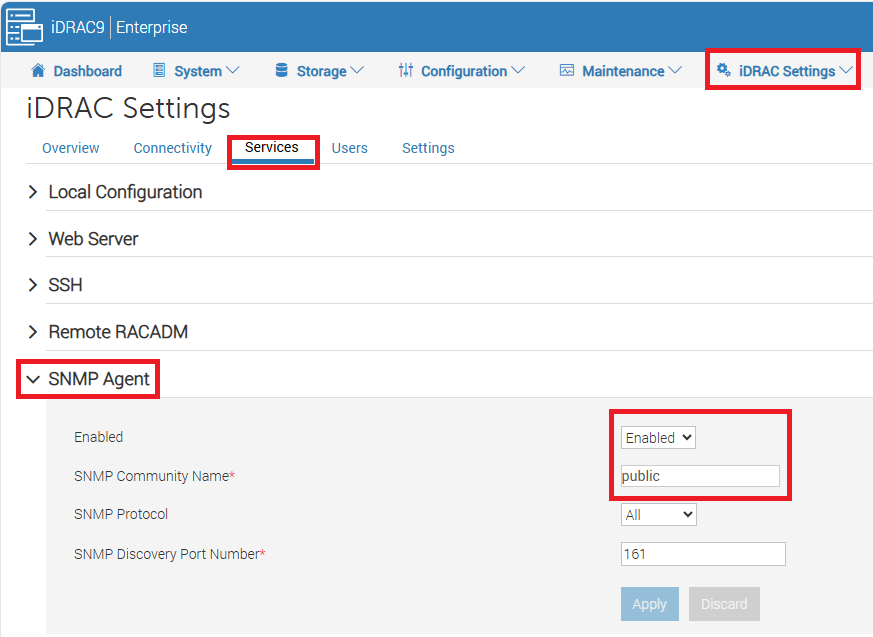Click the Apply button
This screenshot has width=873, height=637.
point(650,604)
